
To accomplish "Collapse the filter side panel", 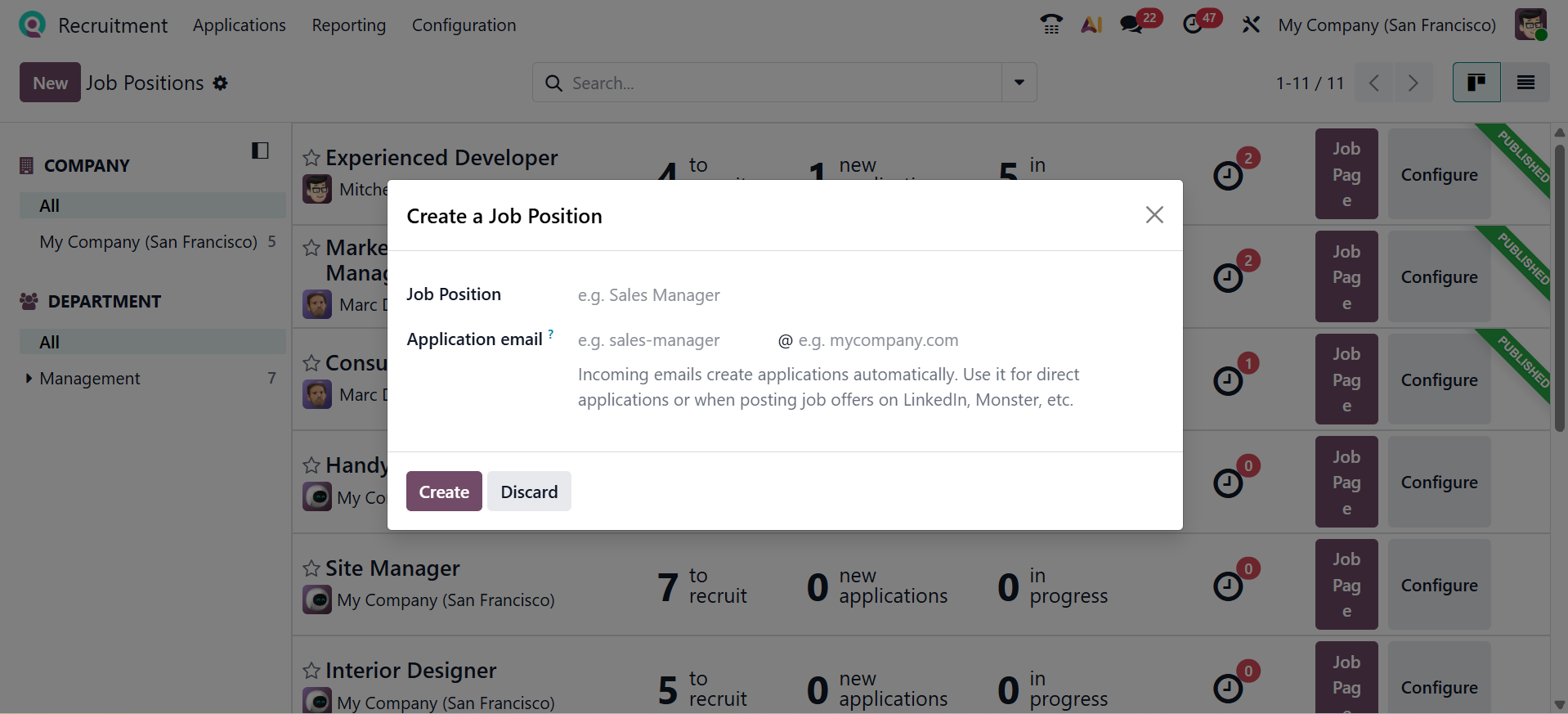I will point(260,150).
